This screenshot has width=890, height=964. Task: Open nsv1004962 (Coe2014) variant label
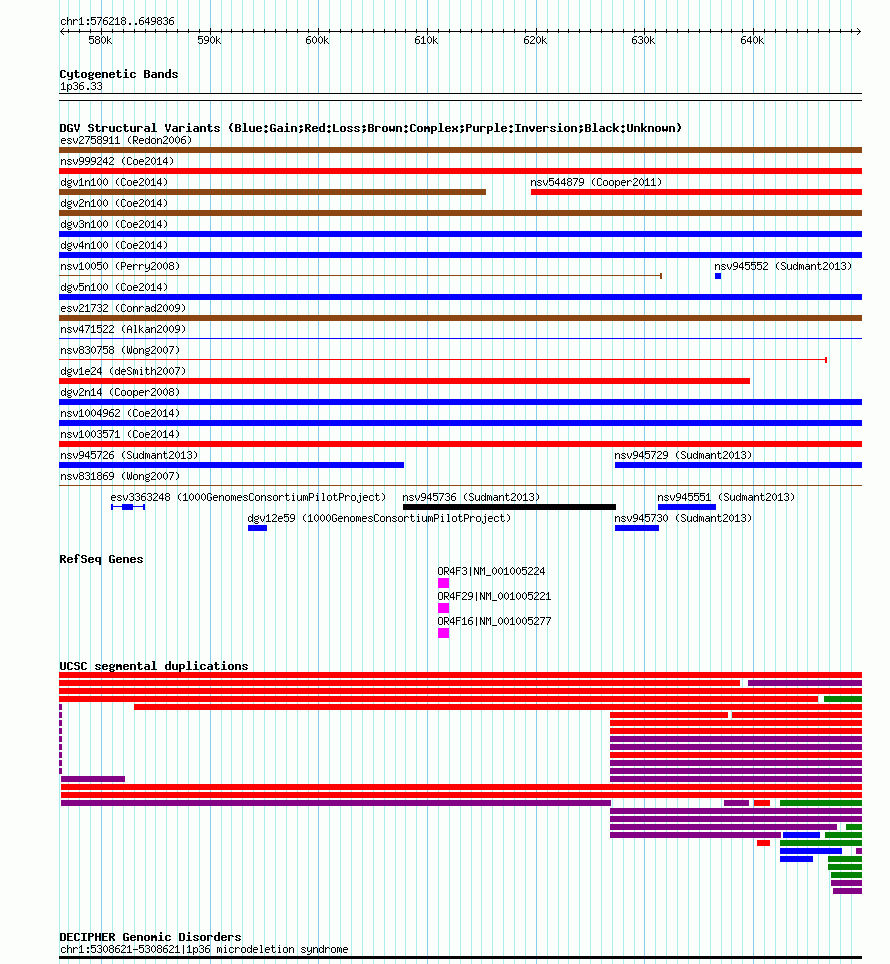(120, 413)
